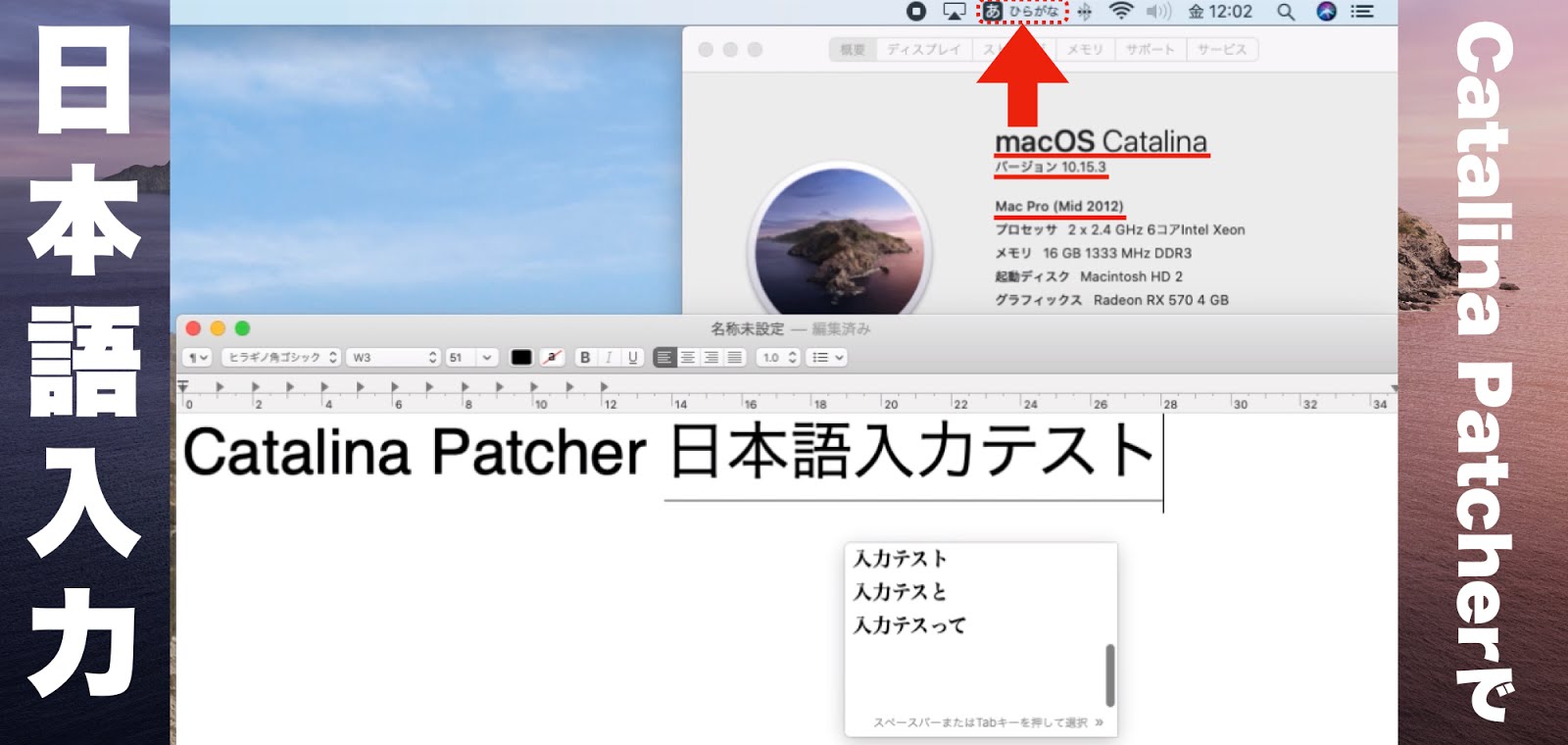The width and height of the screenshot is (1568, 745).
Task: Select align right
Action: point(711,358)
